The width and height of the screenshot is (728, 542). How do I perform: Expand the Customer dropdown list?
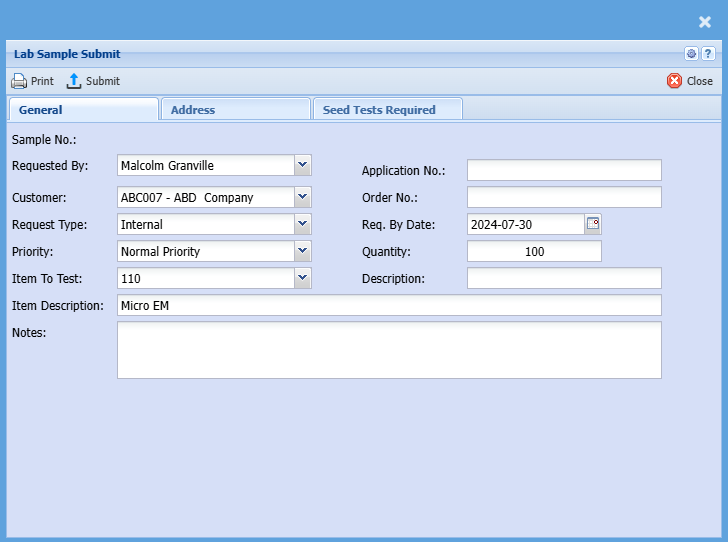point(303,197)
